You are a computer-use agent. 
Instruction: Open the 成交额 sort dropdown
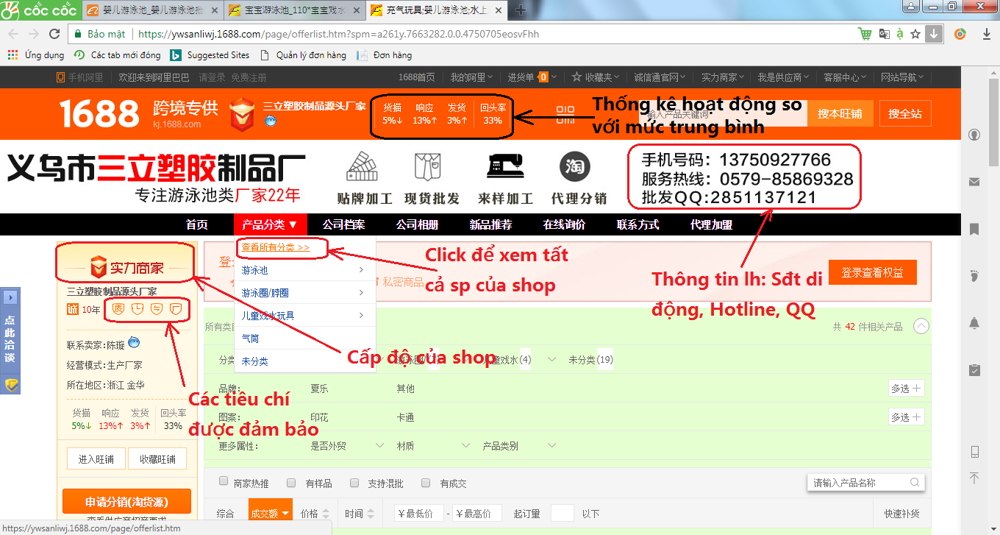pos(270,513)
